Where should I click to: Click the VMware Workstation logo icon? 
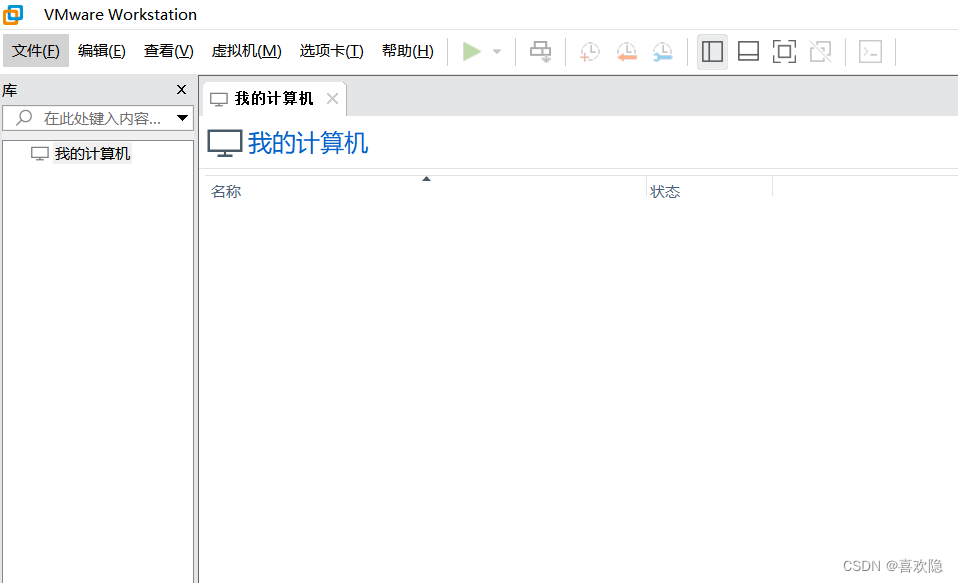[x=13, y=15]
